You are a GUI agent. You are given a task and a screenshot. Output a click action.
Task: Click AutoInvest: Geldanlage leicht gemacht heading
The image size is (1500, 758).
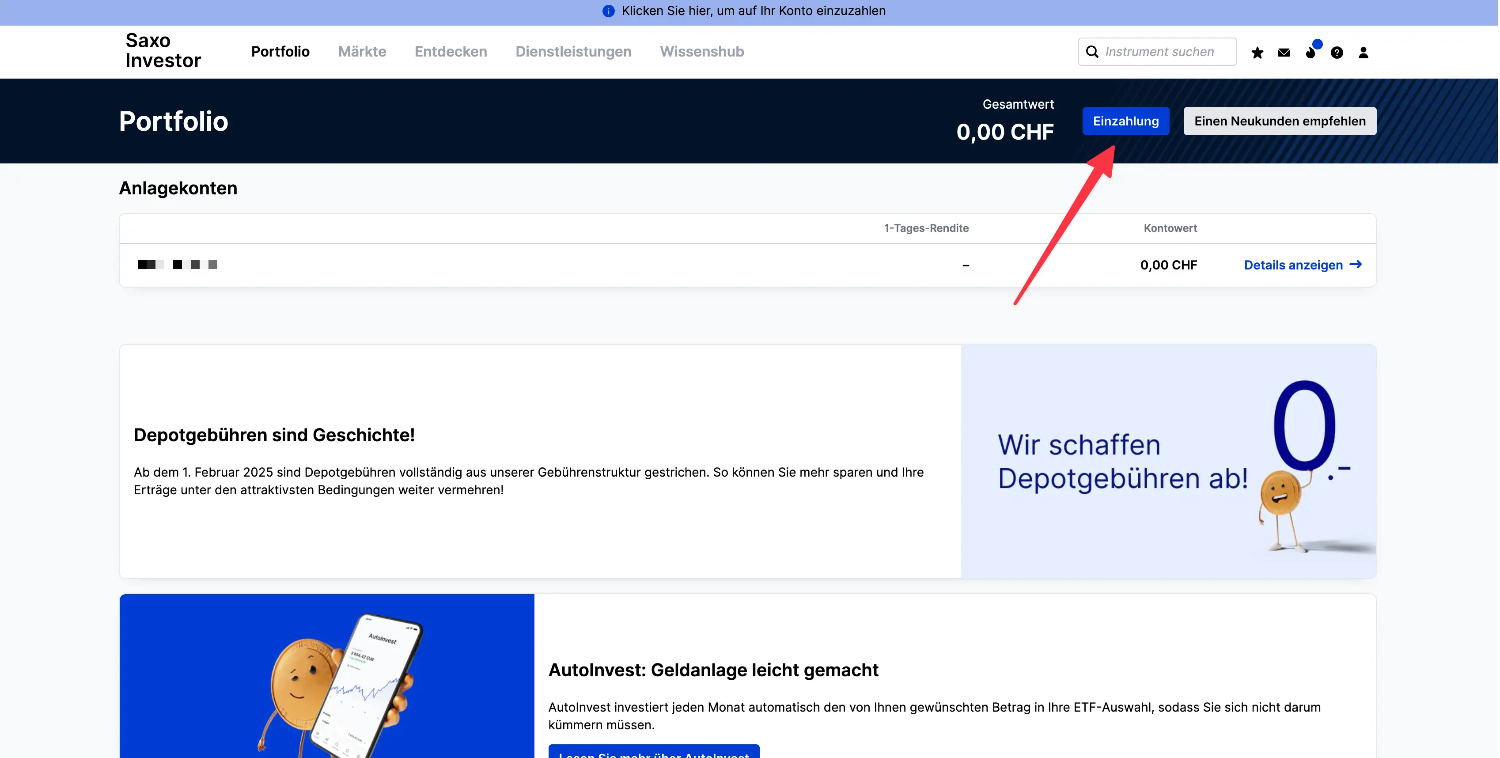(x=714, y=670)
